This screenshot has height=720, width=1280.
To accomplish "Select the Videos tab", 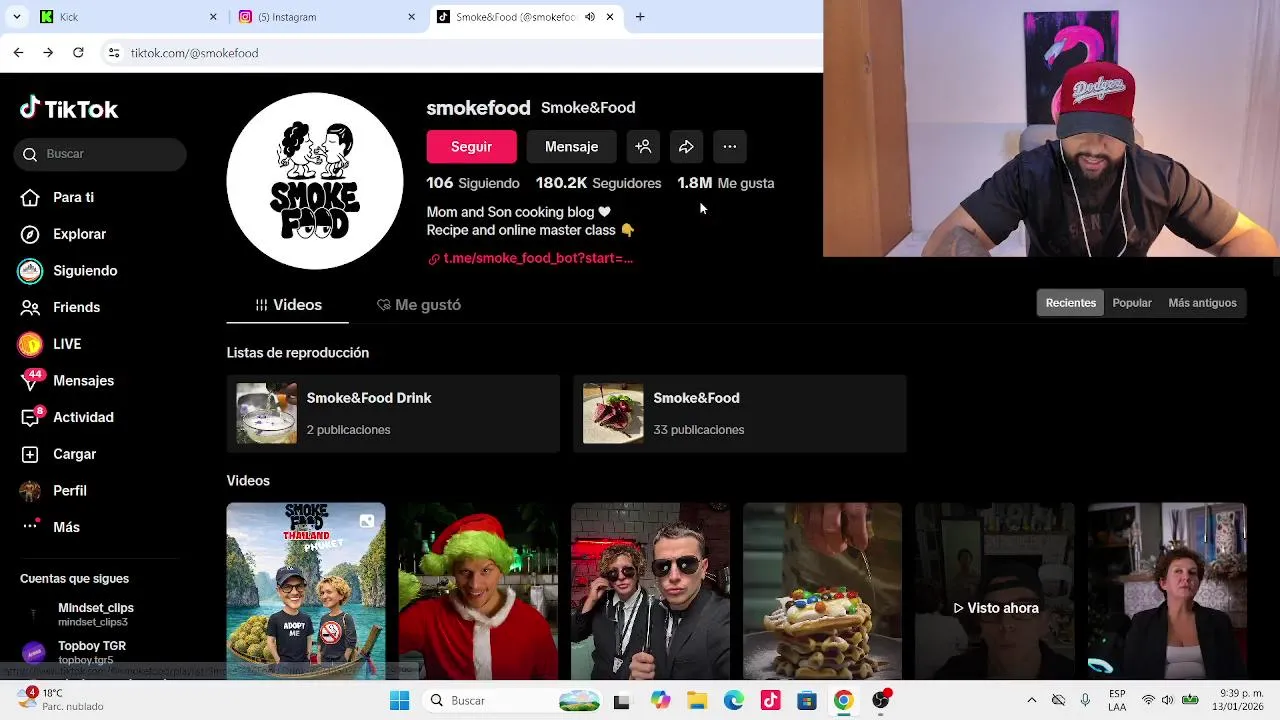I will 288,305.
